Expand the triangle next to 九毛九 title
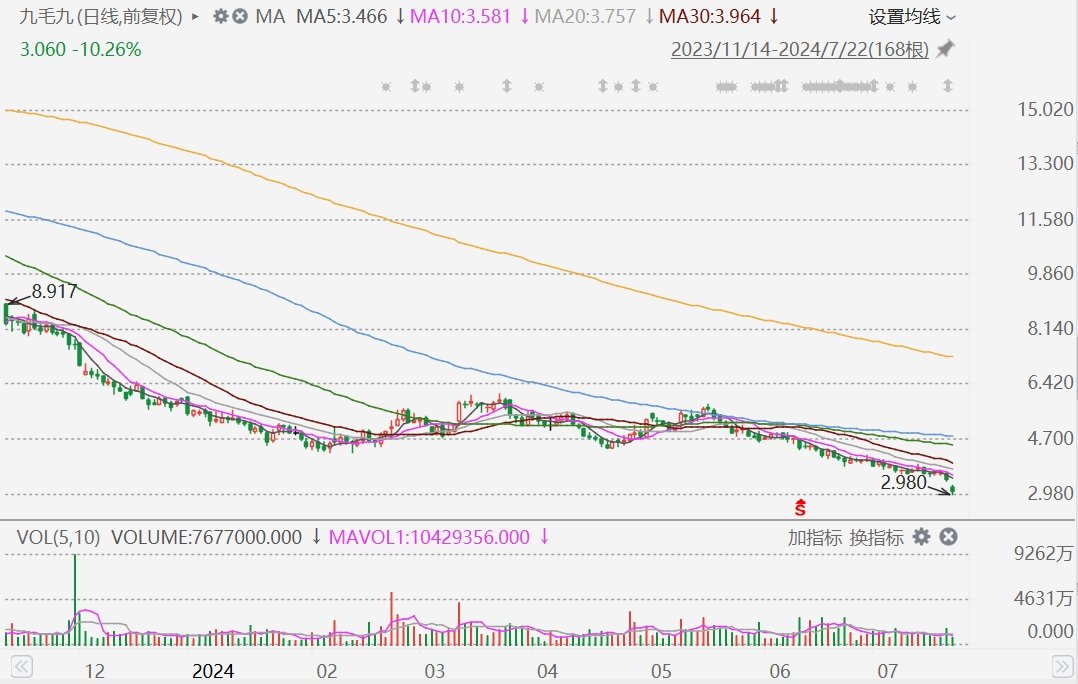This screenshot has width=1078, height=684. click(x=195, y=17)
